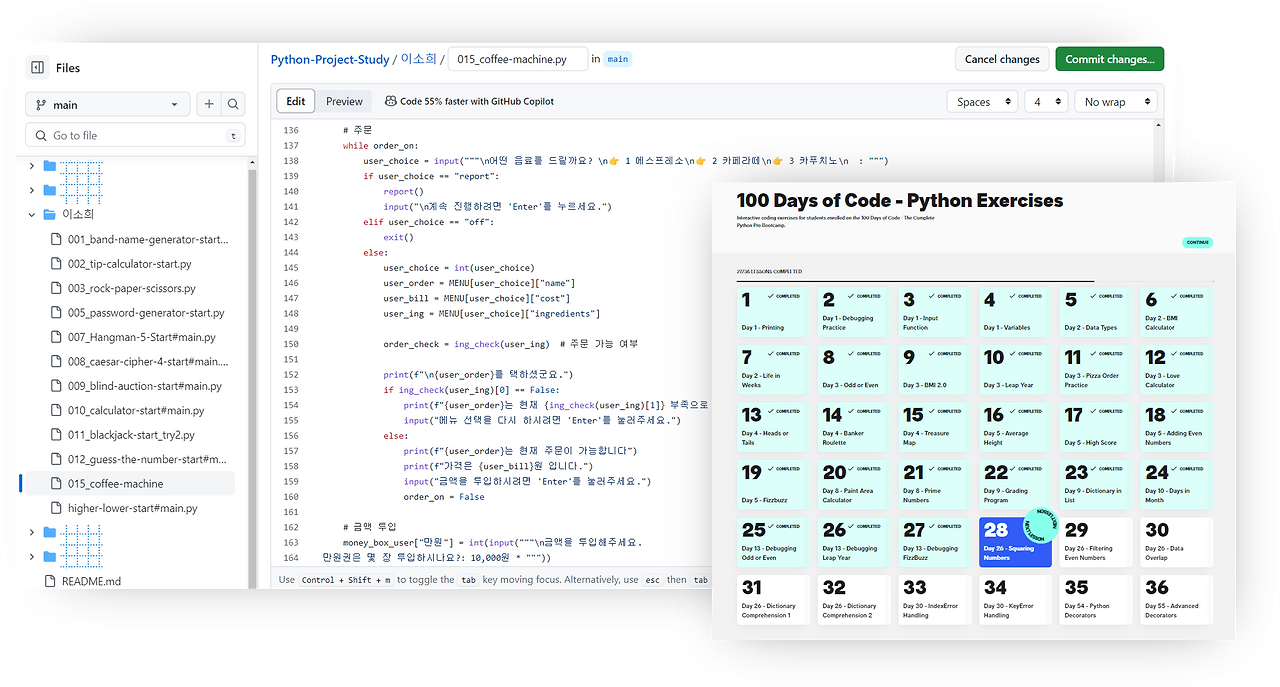Screen dimensions: 1280x687
Task: Open the Python-Project-Study breadcrumb link
Action: tap(330, 59)
